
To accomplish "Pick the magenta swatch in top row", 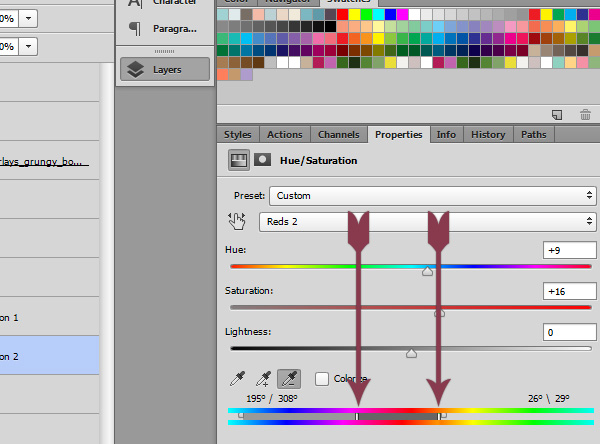I will coord(402,15).
